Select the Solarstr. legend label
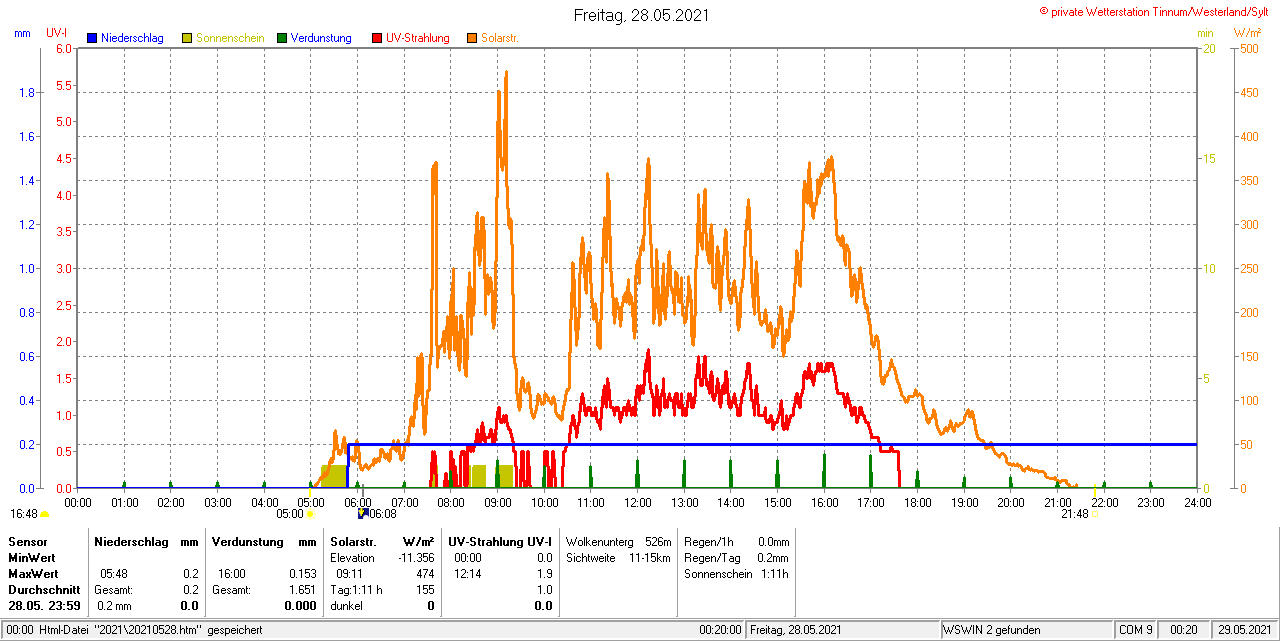 pyautogui.click(x=499, y=38)
